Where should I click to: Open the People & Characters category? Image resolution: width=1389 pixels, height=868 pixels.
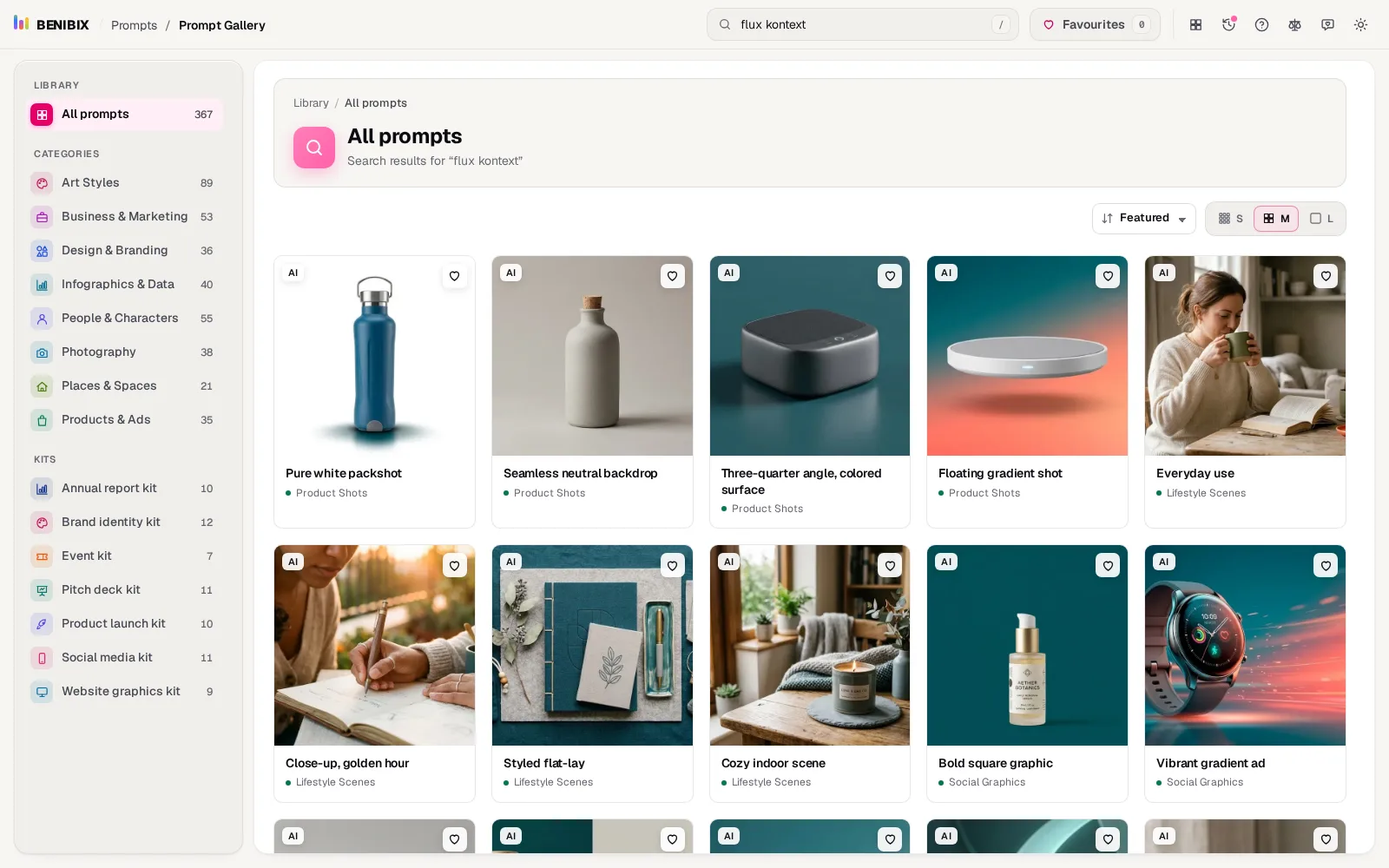coord(126,319)
